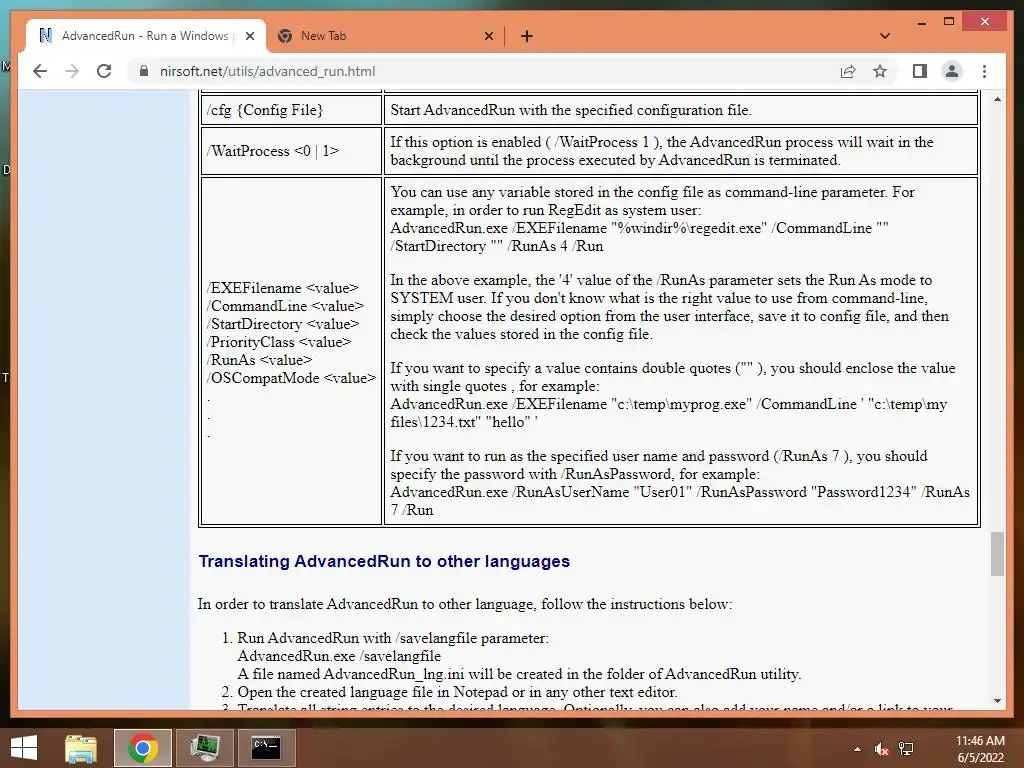The height and width of the screenshot is (768, 1024).
Task: Click the 'AdvancedRun.exe /savelangfile' line
Action: pos(339,656)
